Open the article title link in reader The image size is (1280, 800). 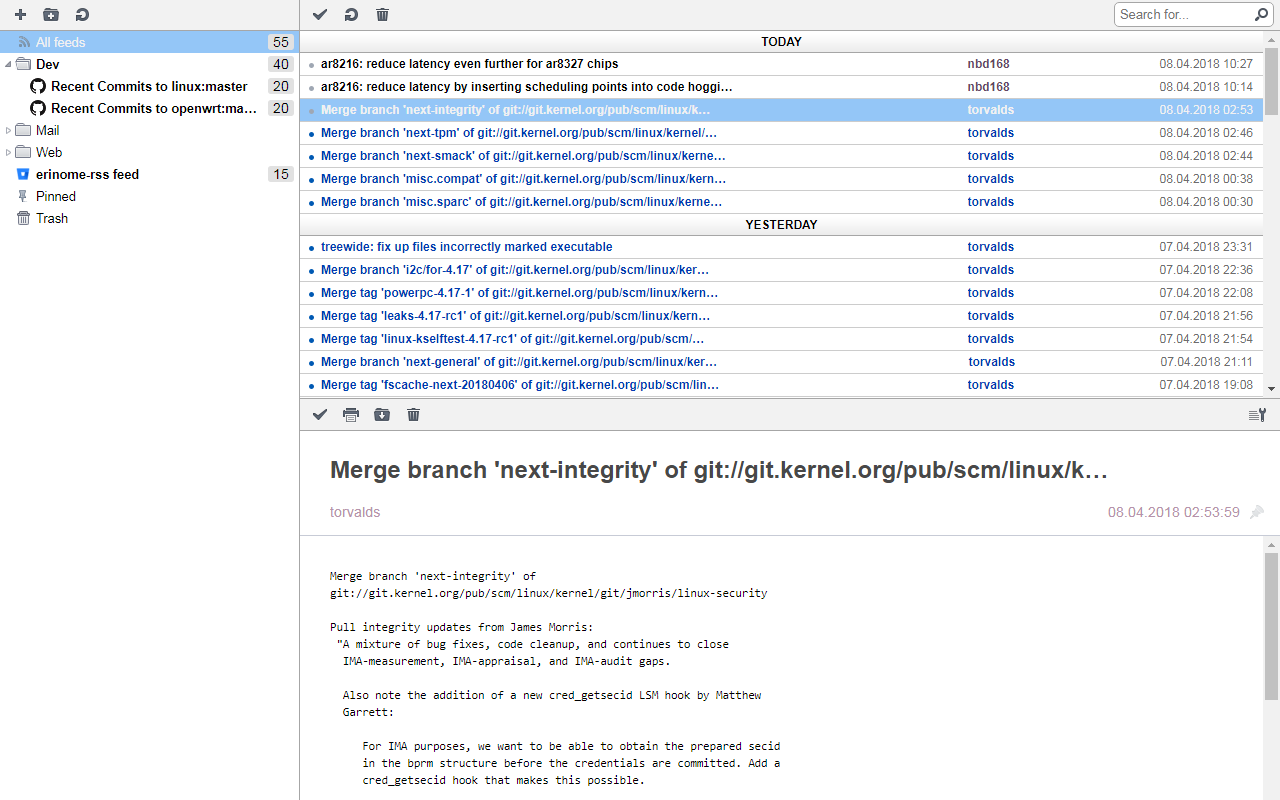click(x=719, y=470)
